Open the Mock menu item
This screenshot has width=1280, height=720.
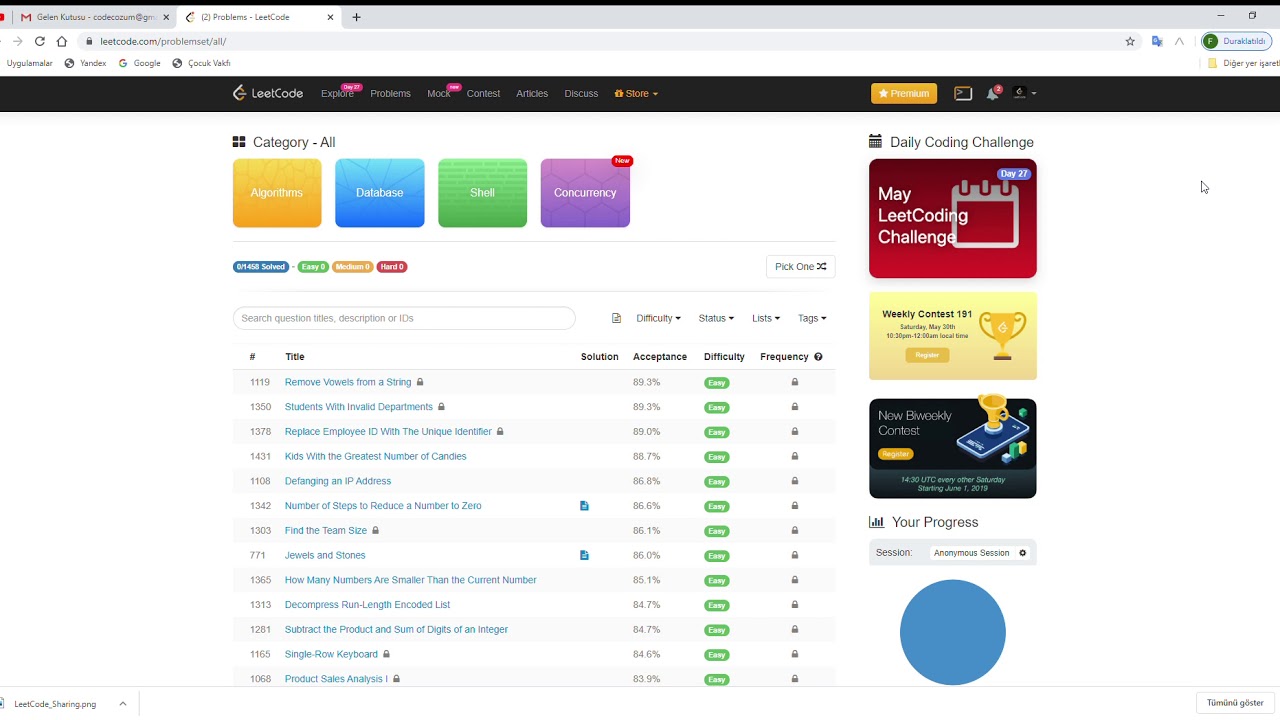click(438, 93)
